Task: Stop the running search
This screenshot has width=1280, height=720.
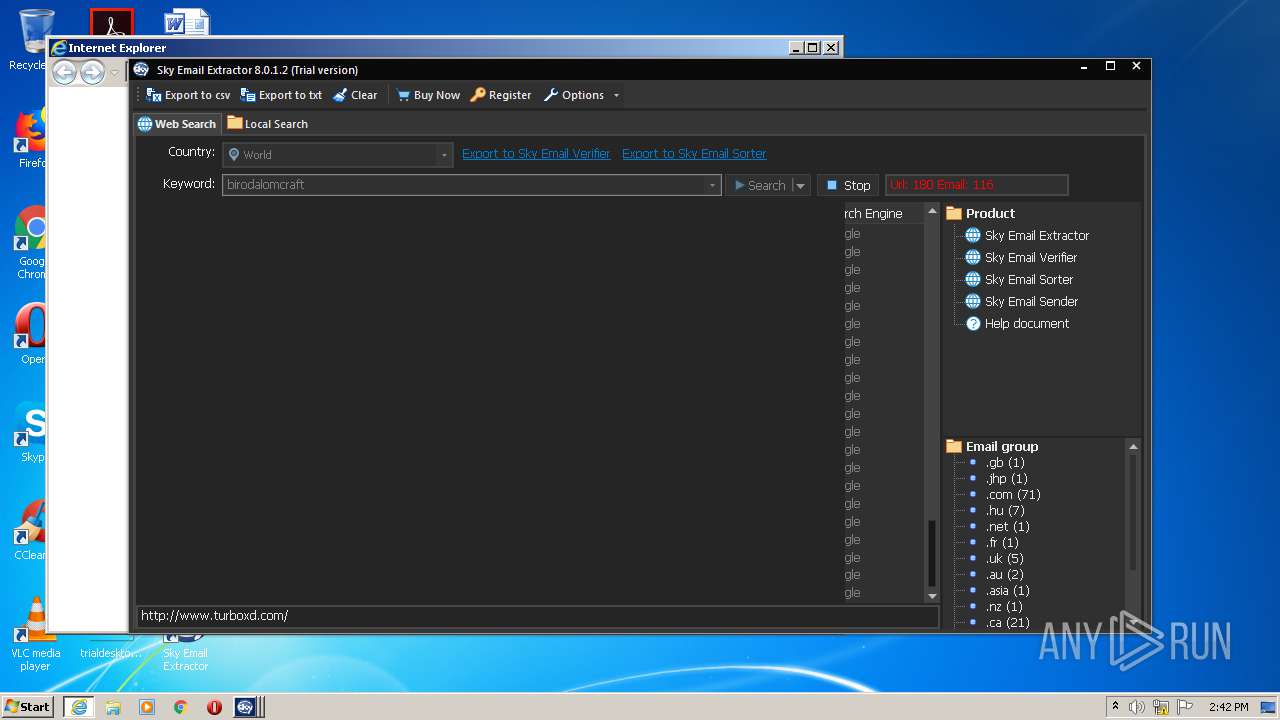Action: [x=848, y=185]
